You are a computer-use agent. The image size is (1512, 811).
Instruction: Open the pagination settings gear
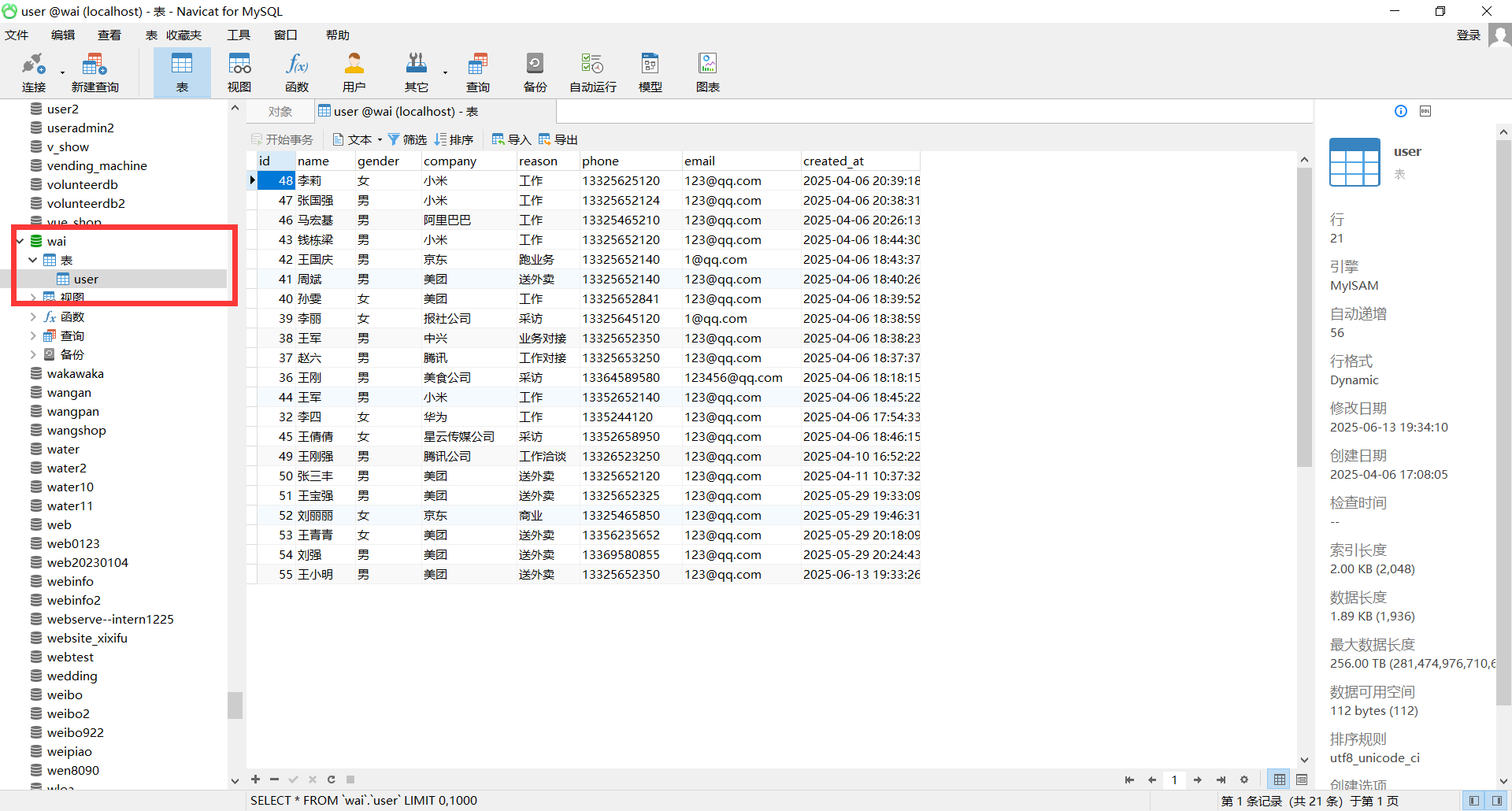click(1244, 780)
